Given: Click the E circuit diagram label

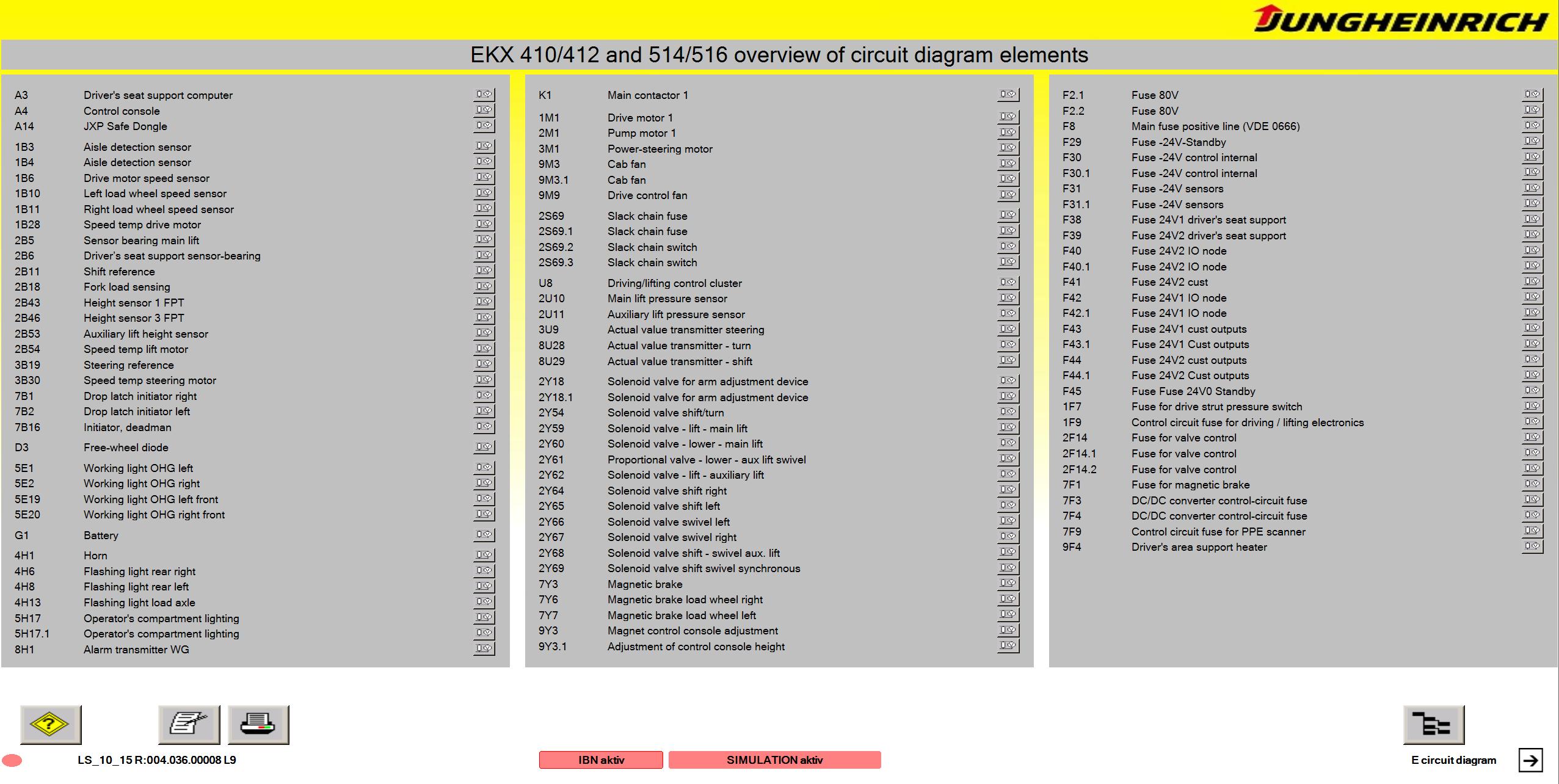Looking at the screenshot, I should click(1453, 760).
